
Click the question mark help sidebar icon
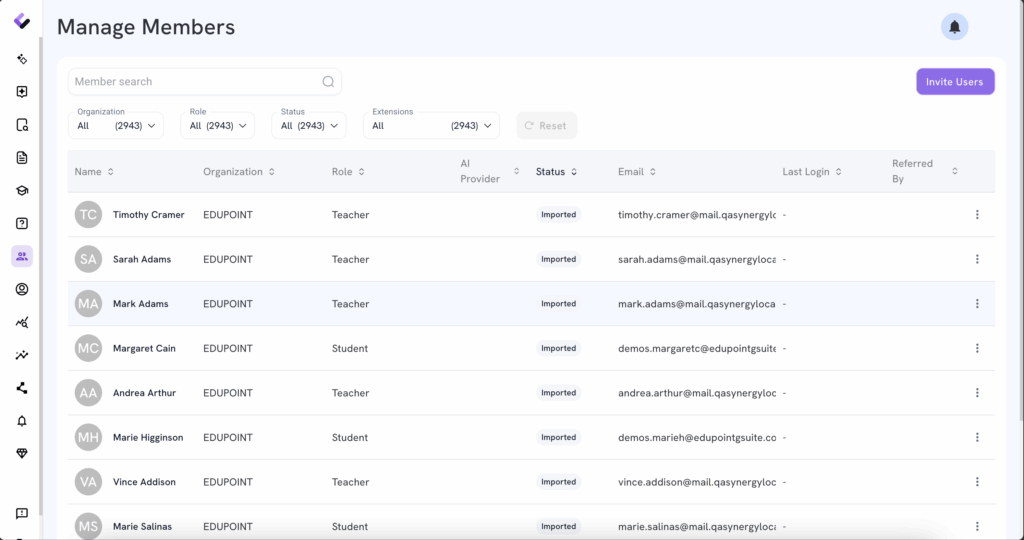pos(22,224)
